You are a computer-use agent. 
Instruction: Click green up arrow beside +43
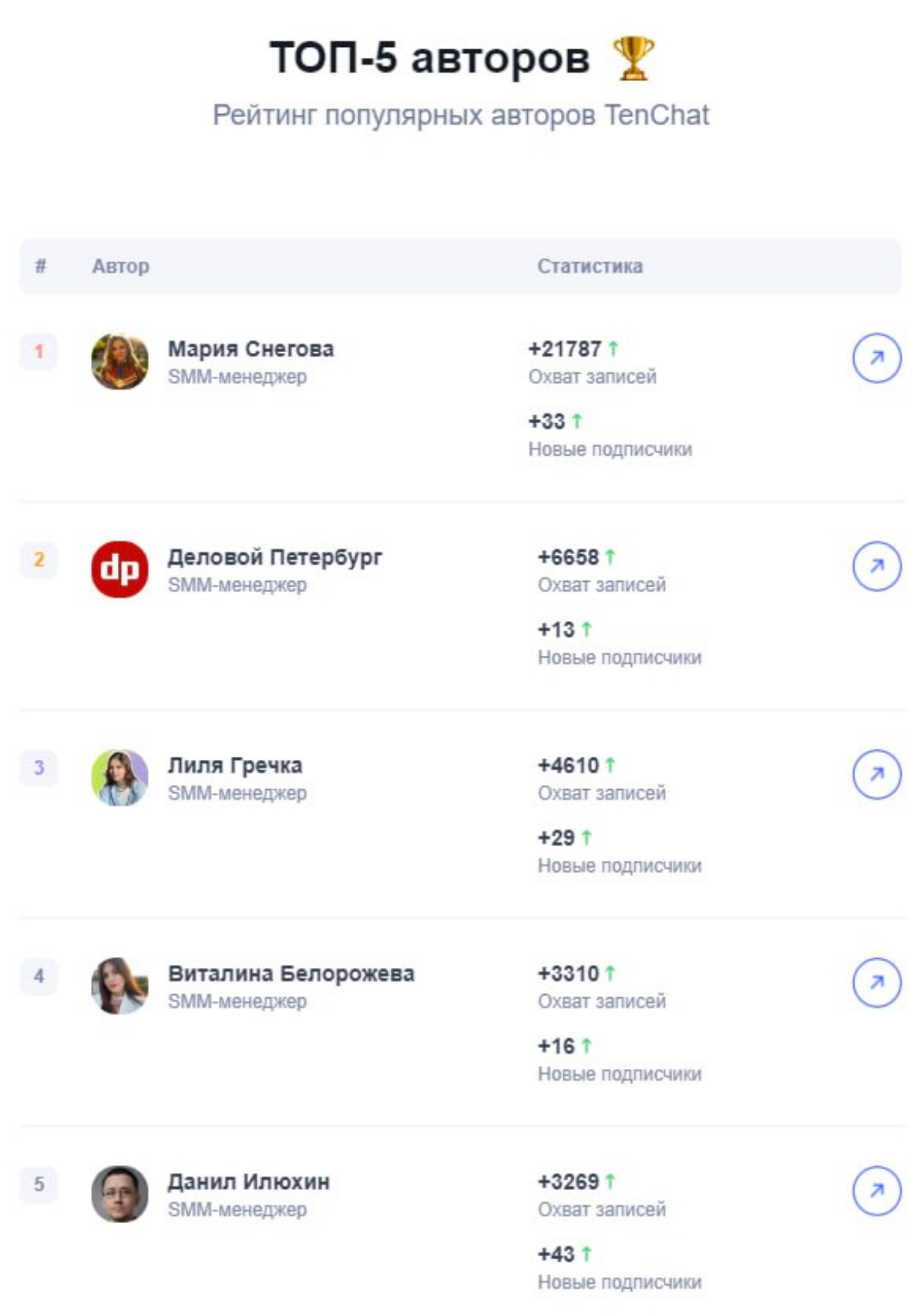(x=586, y=1254)
